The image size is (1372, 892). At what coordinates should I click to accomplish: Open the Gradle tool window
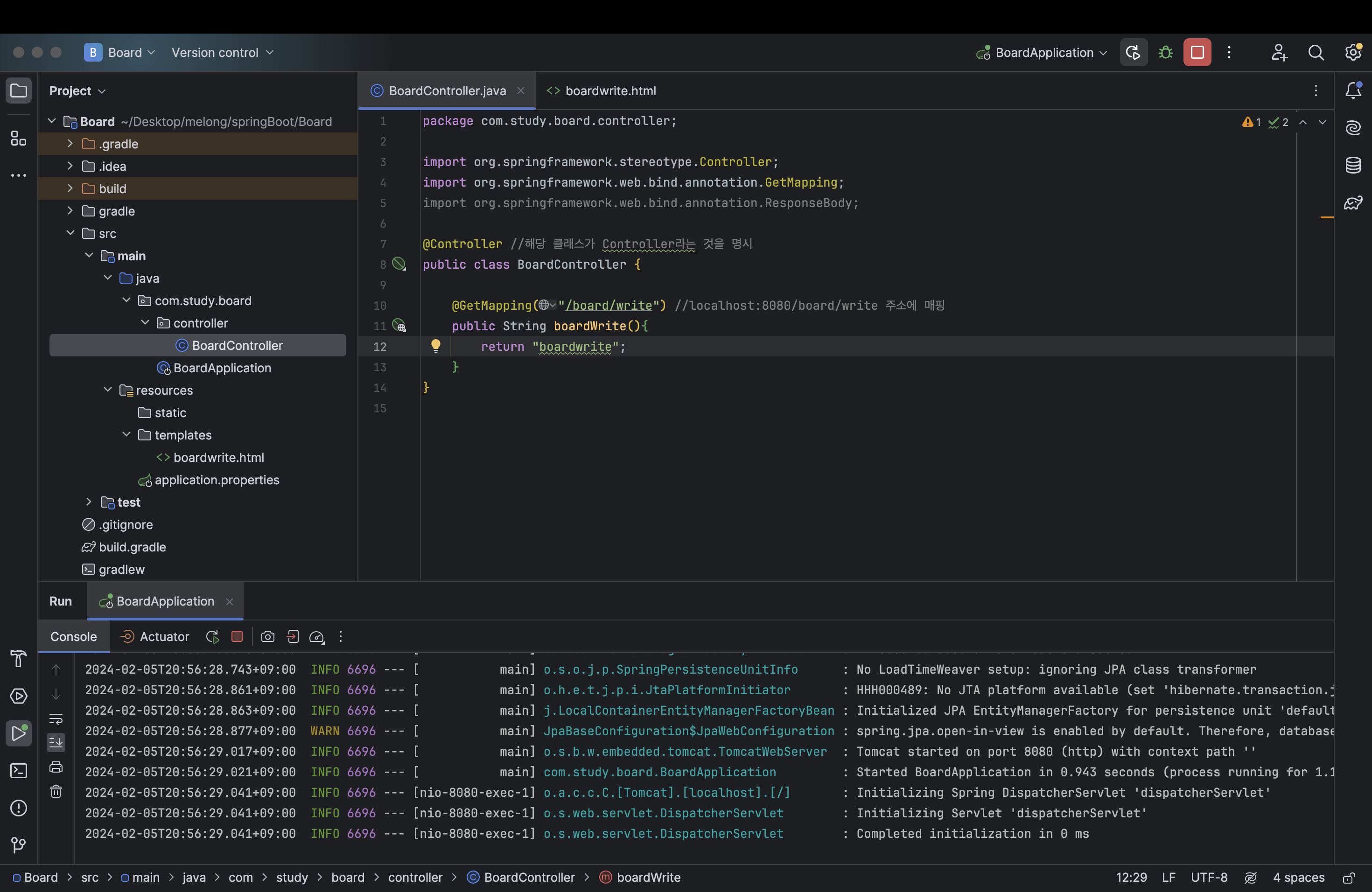(x=1352, y=203)
